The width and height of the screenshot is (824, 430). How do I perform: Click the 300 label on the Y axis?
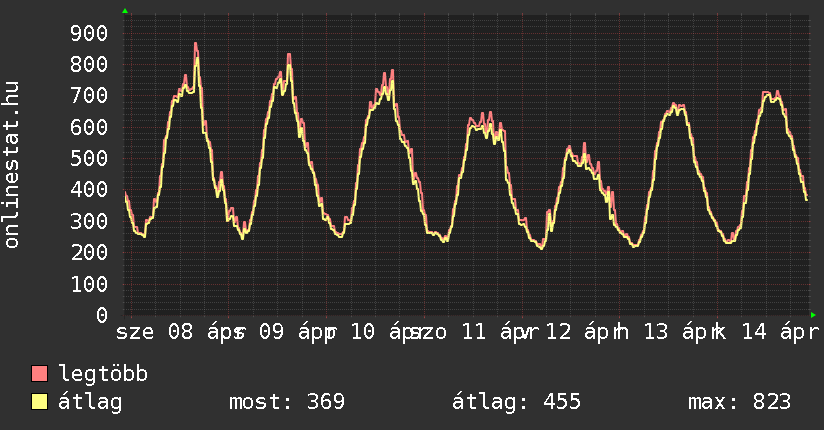[88, 221]
